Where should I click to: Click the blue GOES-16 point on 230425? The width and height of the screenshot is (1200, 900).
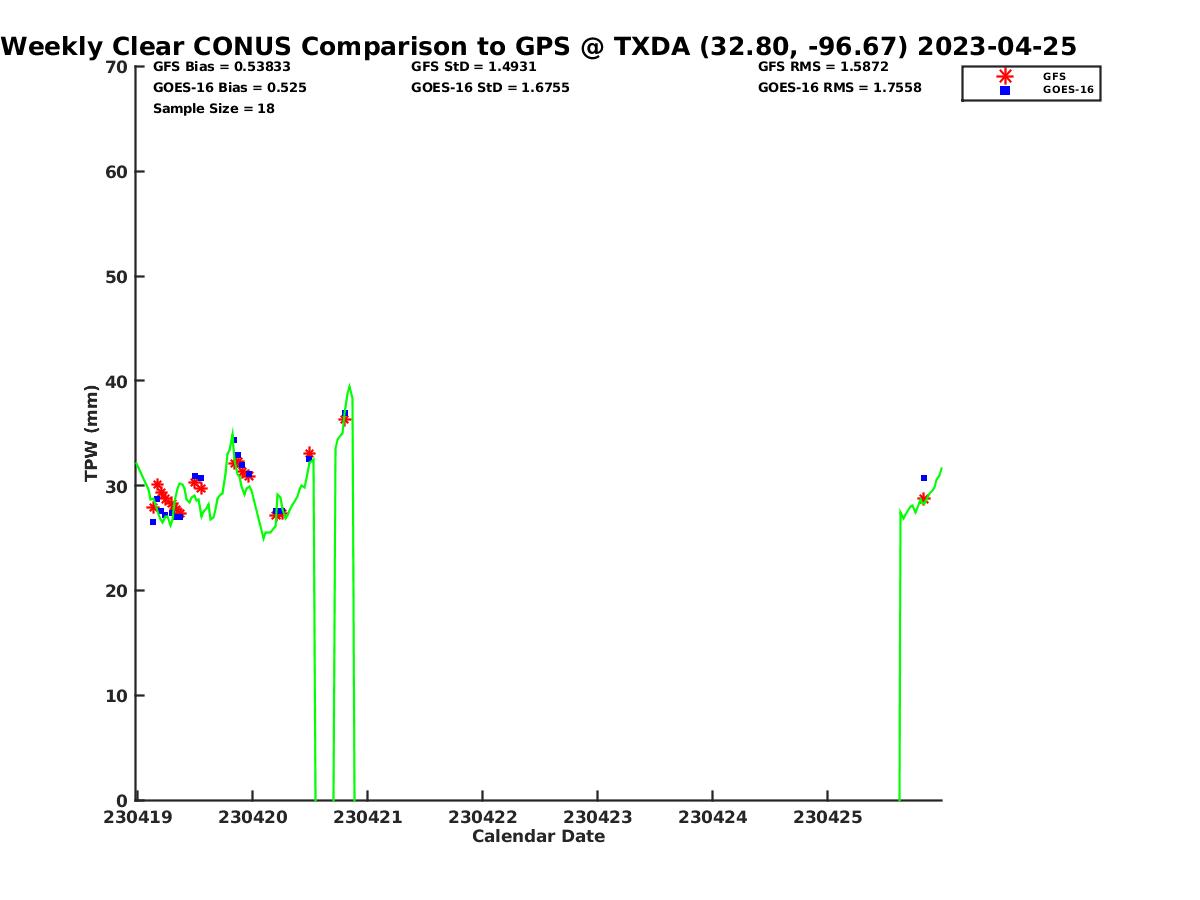point(924,478)
